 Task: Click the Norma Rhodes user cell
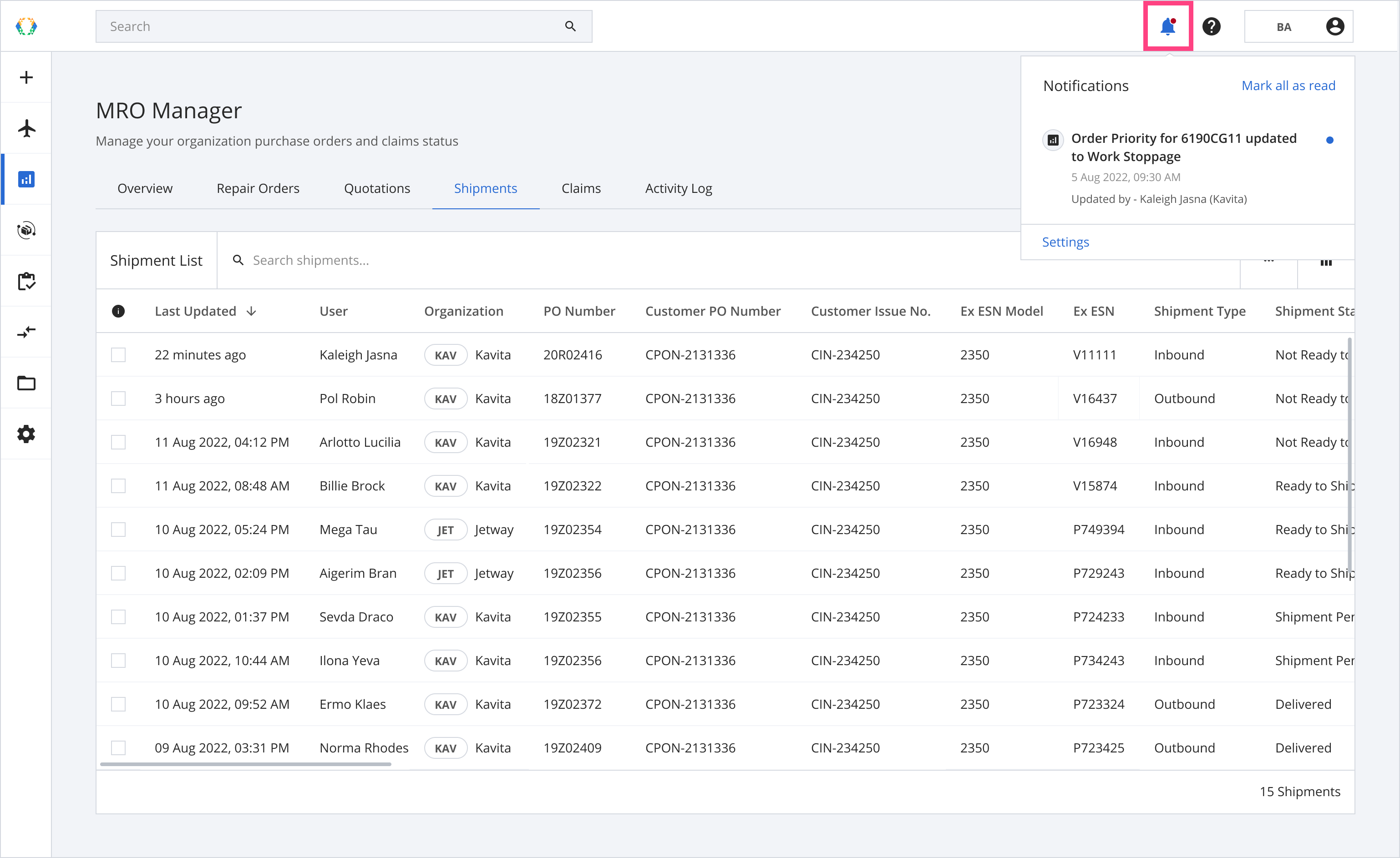click(364, 748)
